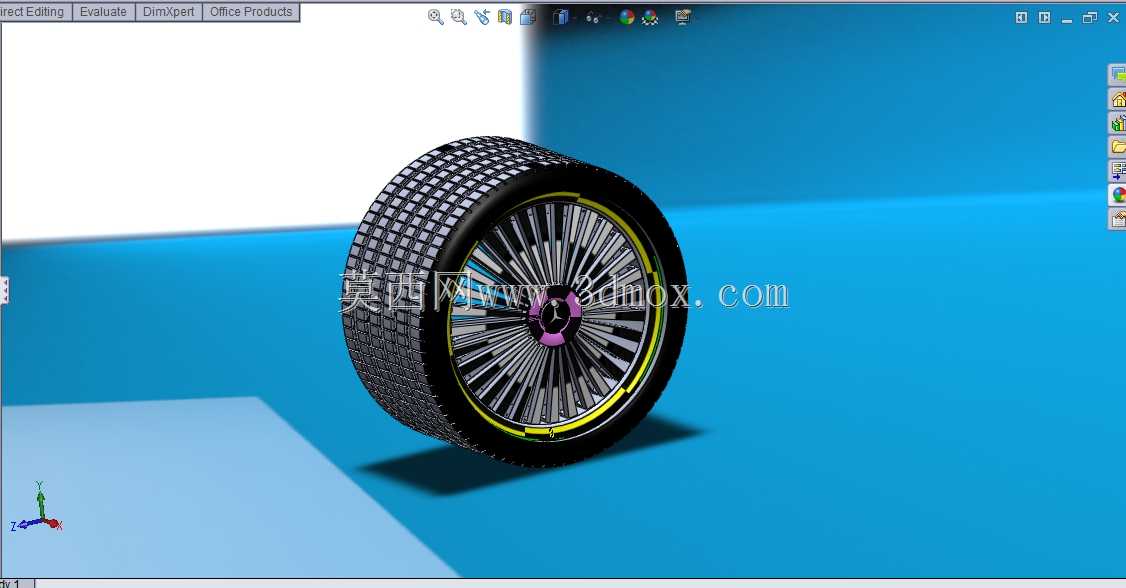Open Hide/Show Items glasses icon
Image resolution: width=1126 pixels, height=588 pixels.
pyautogui.click(x=592, y=17)
